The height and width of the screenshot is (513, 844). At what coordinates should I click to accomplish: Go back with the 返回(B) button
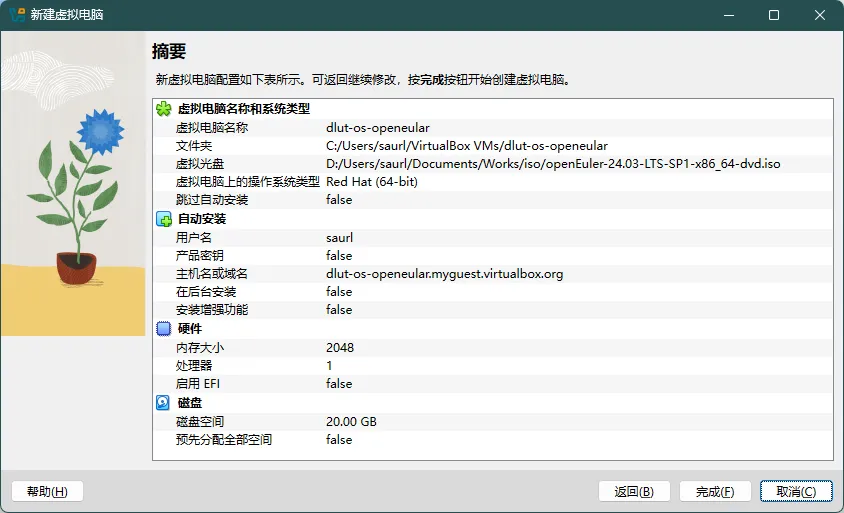(x=634, y=491)
